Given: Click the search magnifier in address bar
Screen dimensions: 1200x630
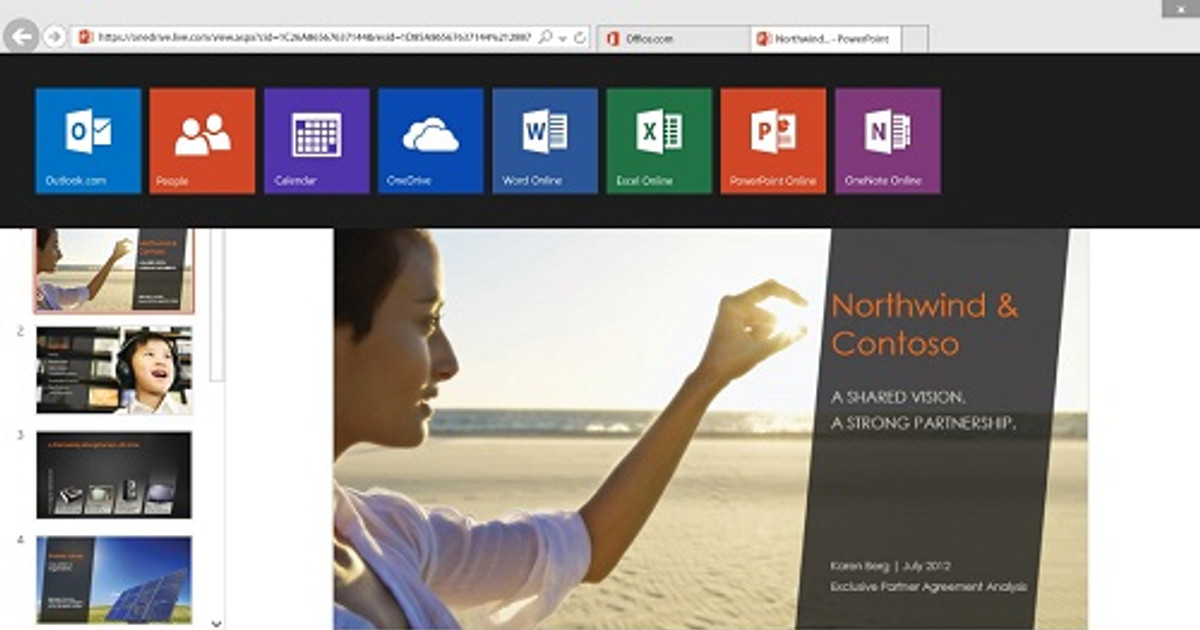Looking at the screenshot, I should (545, 37).
